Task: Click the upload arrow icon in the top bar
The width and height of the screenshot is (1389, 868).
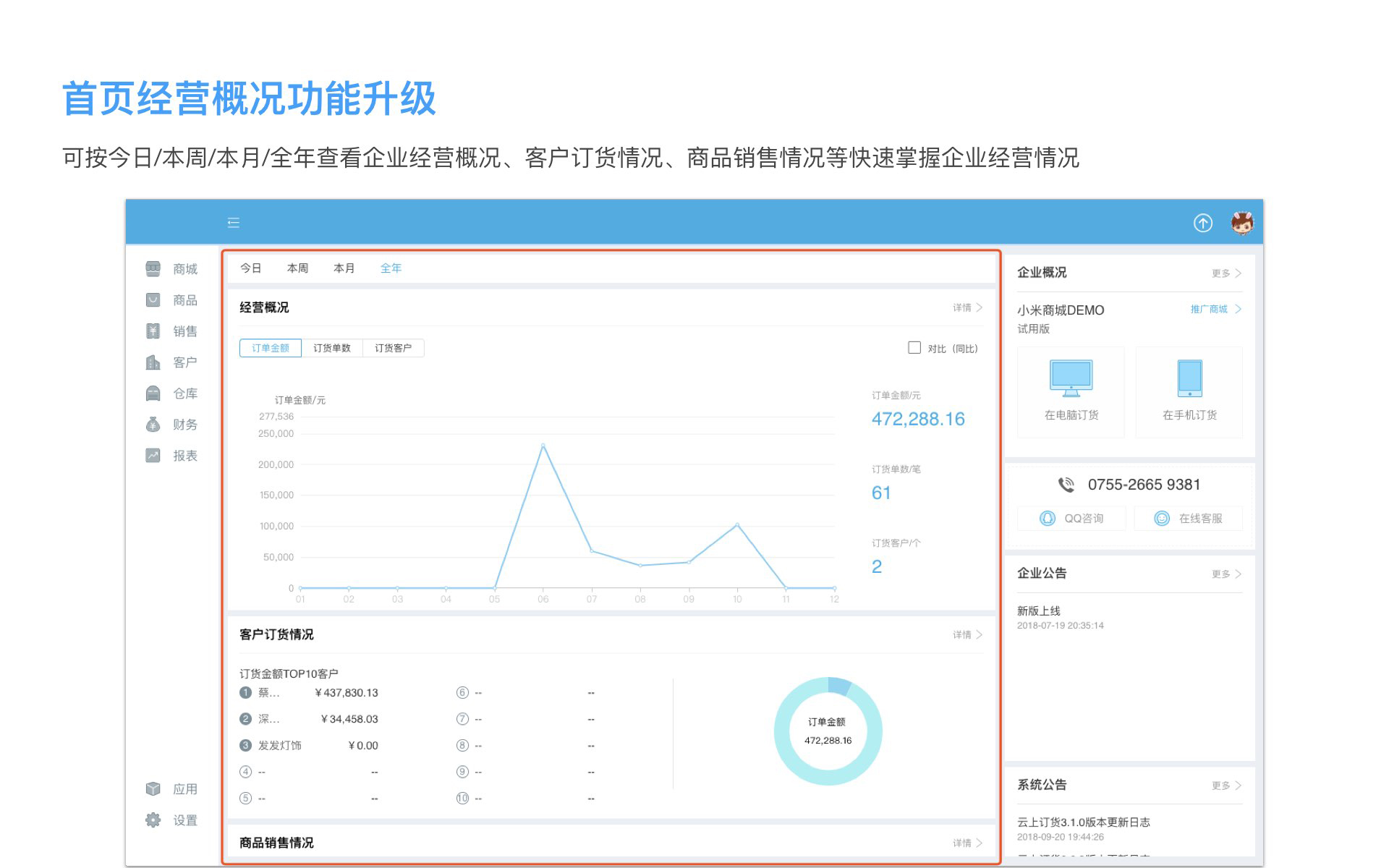Action: tap(1202, 223)
